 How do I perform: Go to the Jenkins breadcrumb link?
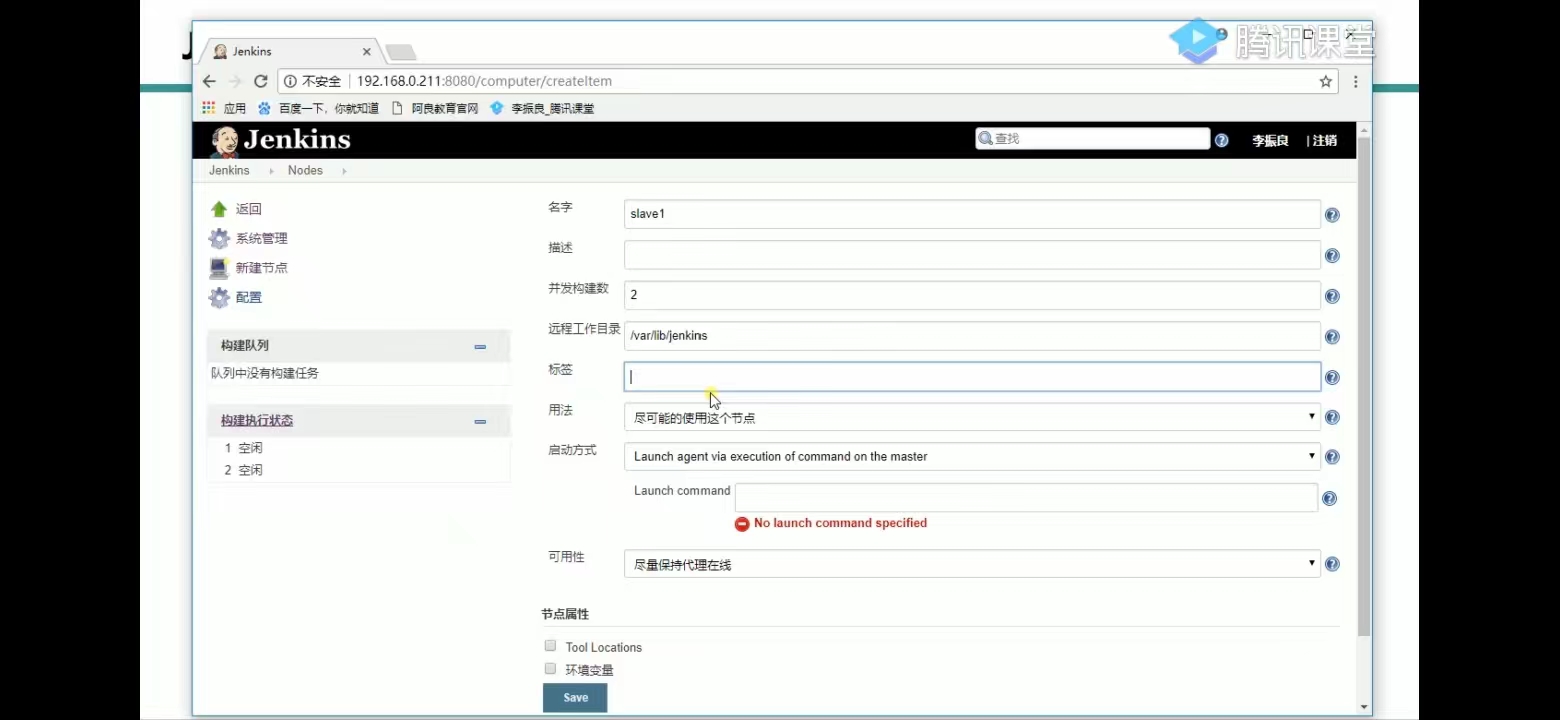pos(229,171)
